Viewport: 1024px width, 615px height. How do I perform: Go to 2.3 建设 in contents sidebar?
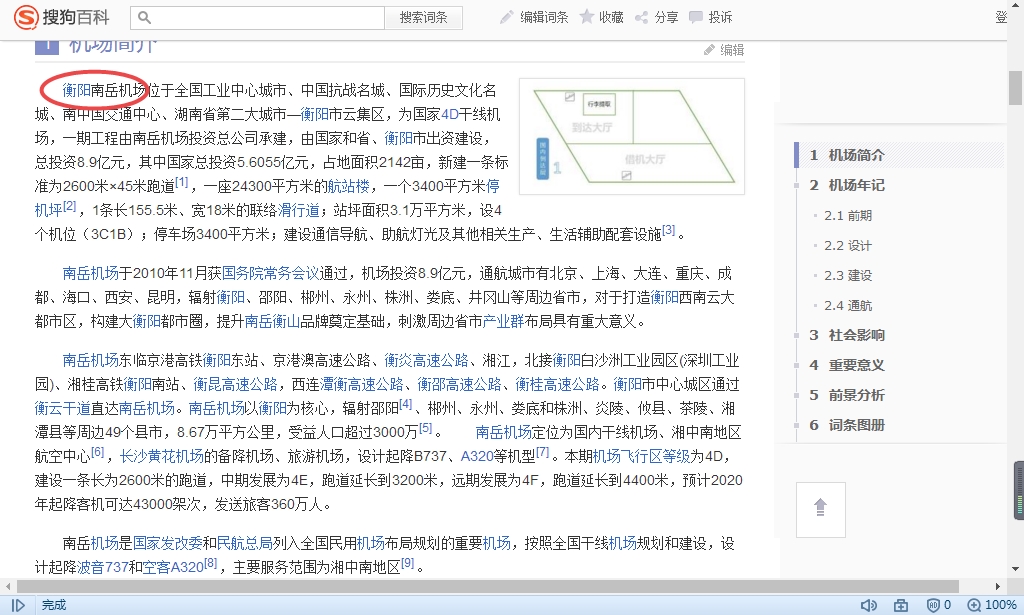pos(848,275)
